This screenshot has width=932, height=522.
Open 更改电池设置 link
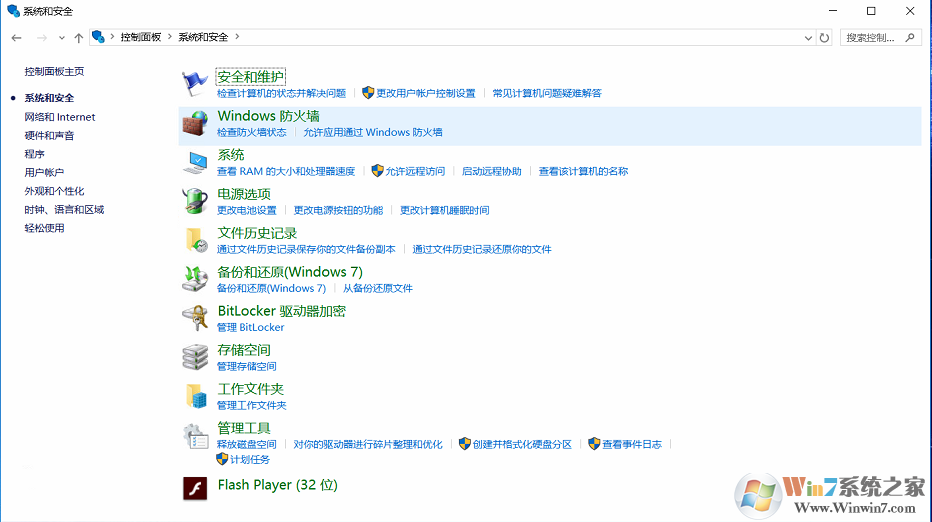tap(247, 210)
